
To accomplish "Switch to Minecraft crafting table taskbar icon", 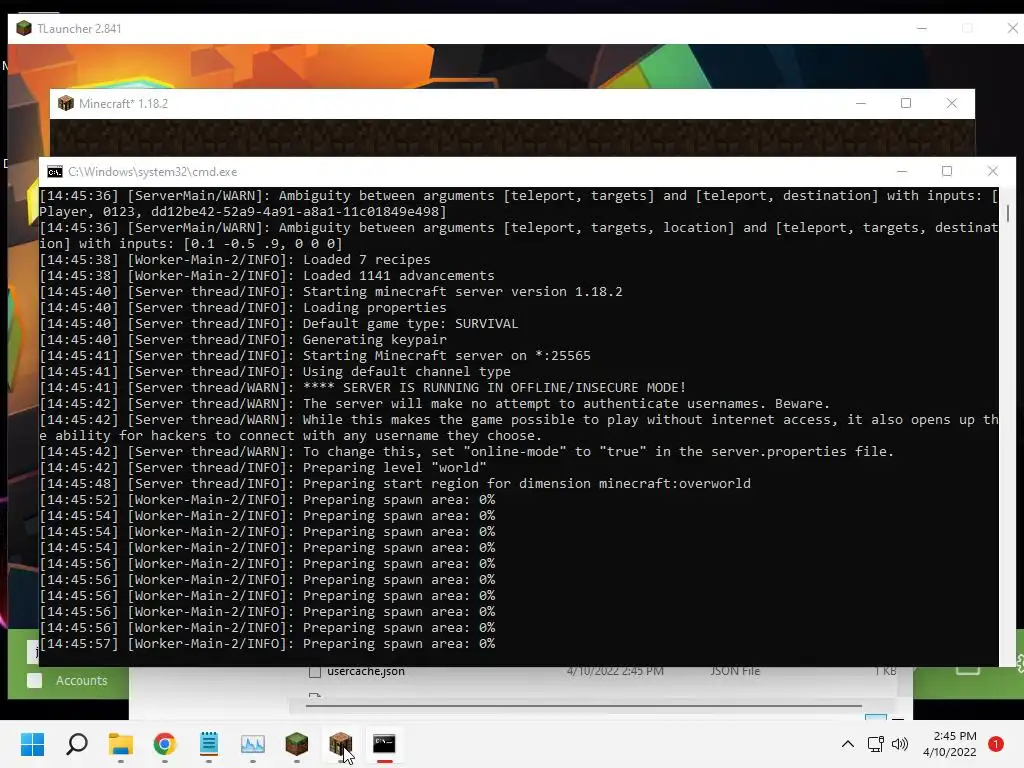I will point(340,744).
